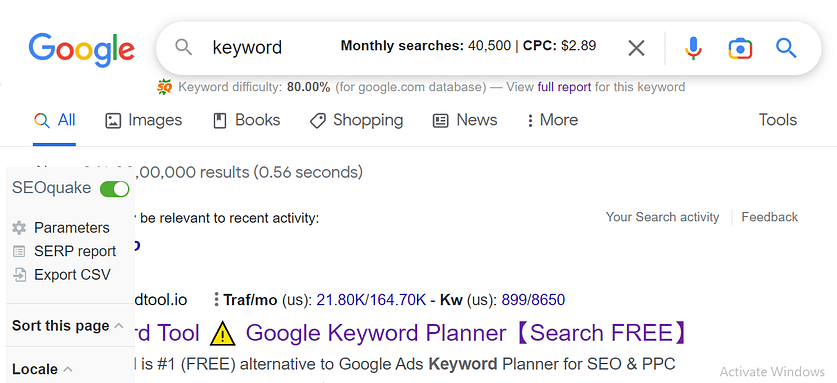Screen dimensions: 837x383
Task: Switch to the News tab
Action: pyautogui.click(x=464, y=120)
